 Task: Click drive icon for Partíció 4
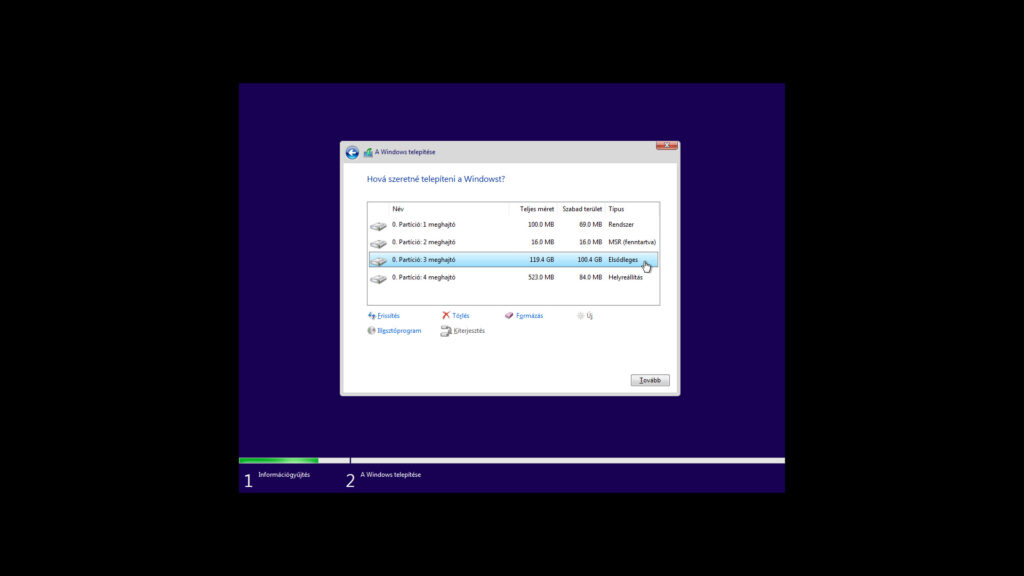tap(378, 278)
